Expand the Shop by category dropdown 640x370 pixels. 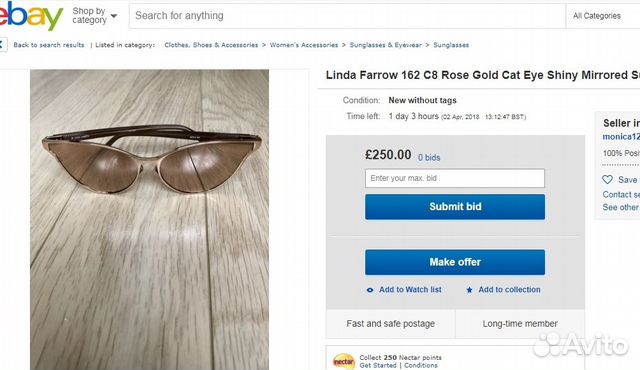pos(95,16)
